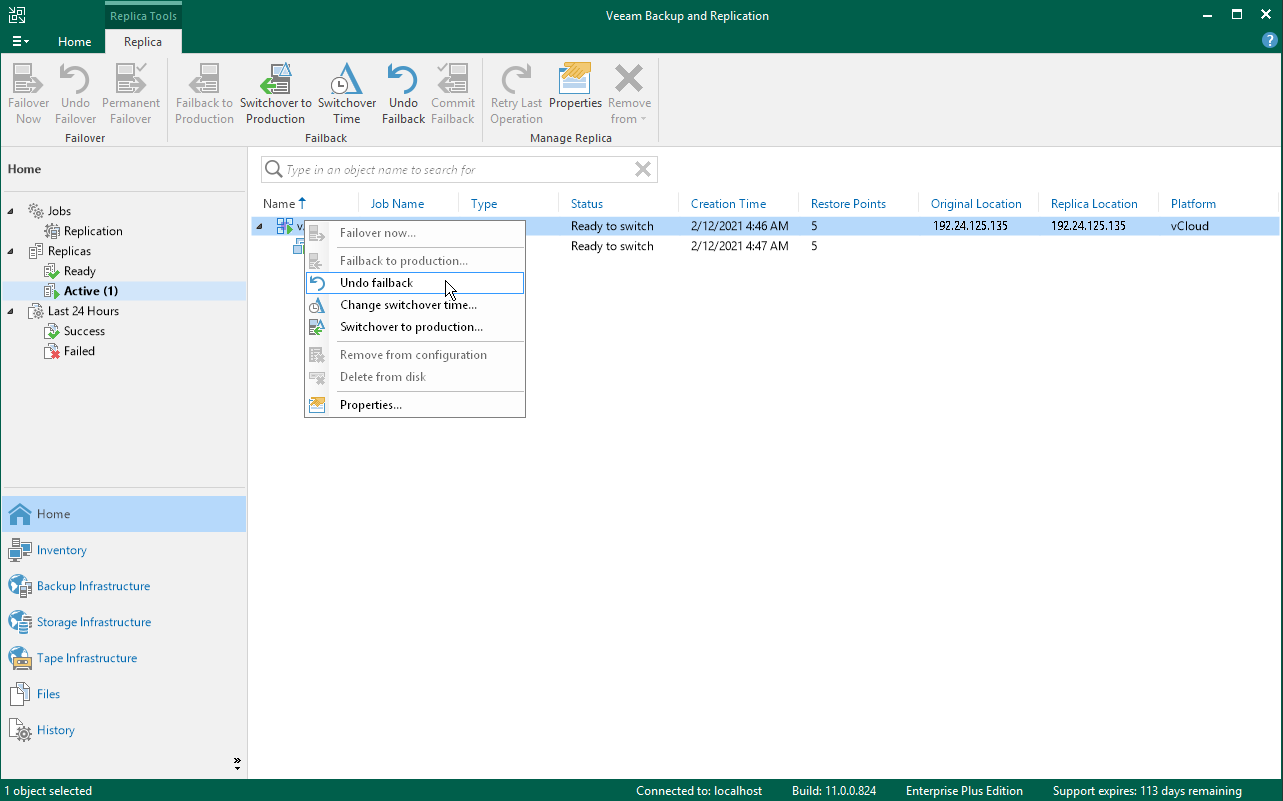The image size is (1283, 801).
Task: Open the History navigation view
Action: pyautogui.click(x=123, y=730)
